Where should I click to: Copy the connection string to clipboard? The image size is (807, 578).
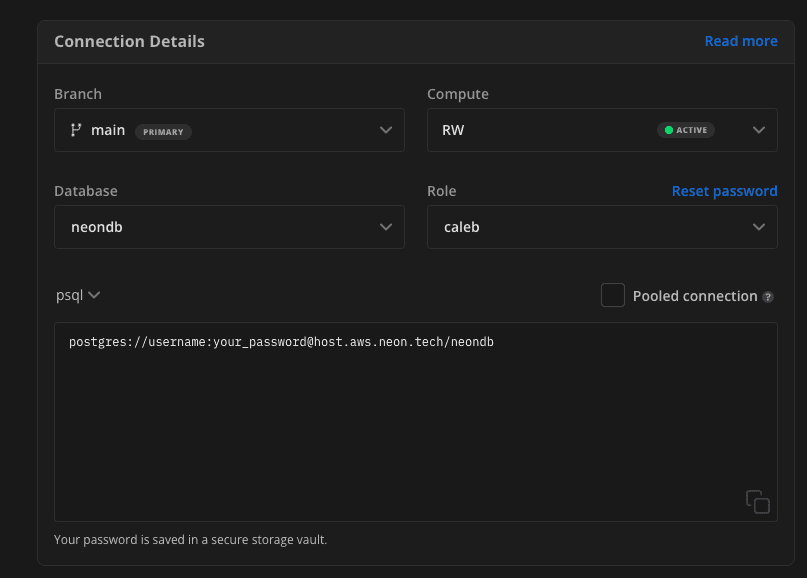tap(757, 502)
